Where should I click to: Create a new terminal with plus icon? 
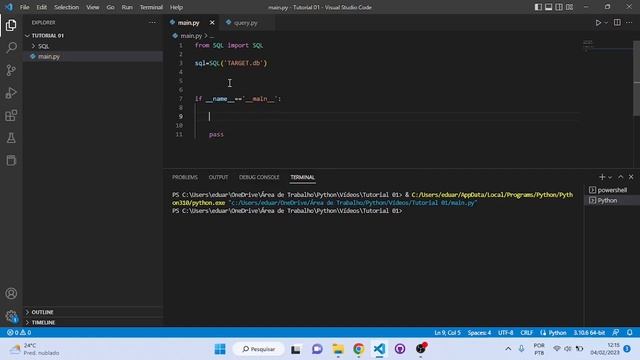(602, 177)
